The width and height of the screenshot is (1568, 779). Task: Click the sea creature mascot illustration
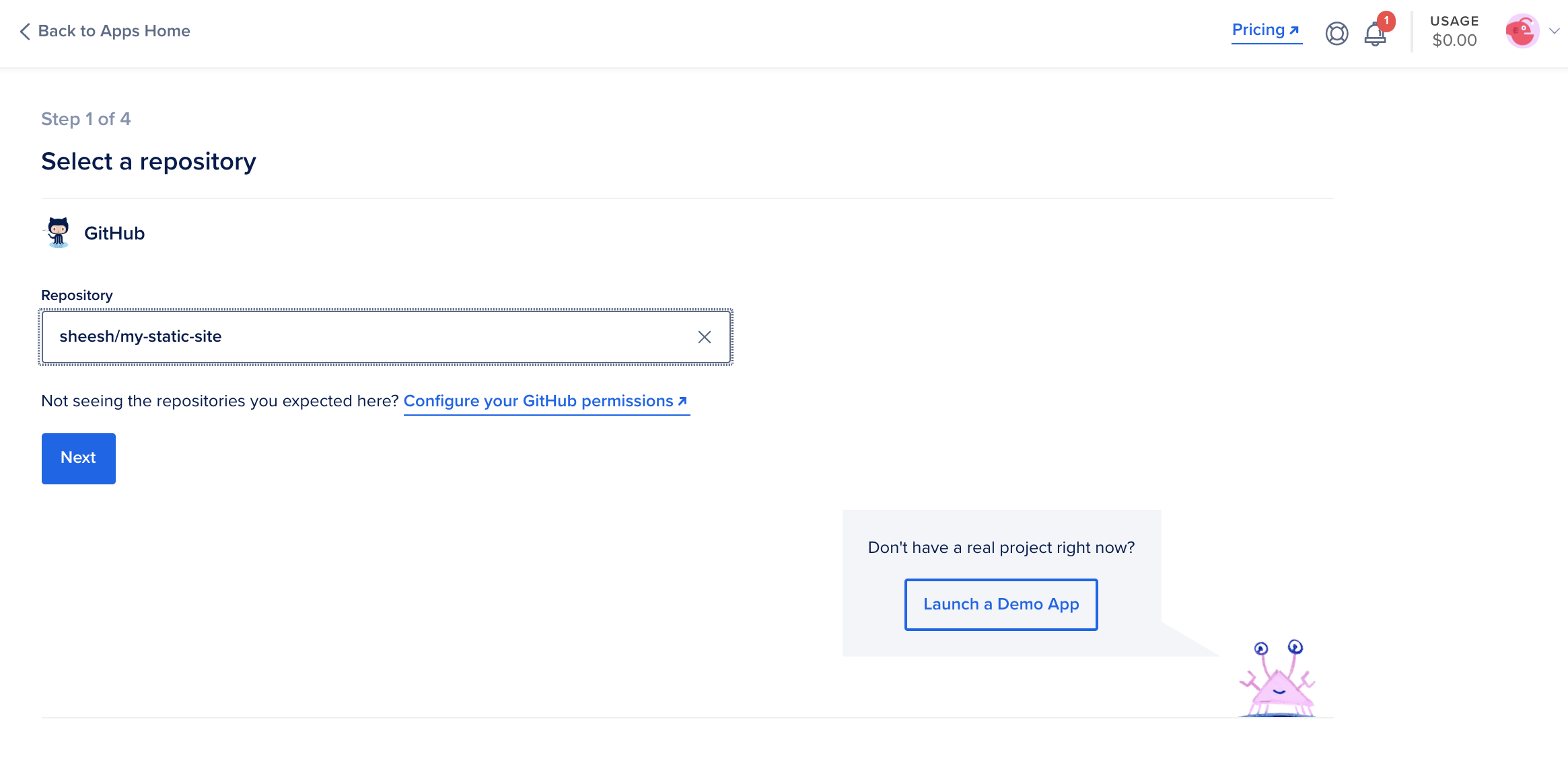tap(1277, 679)
